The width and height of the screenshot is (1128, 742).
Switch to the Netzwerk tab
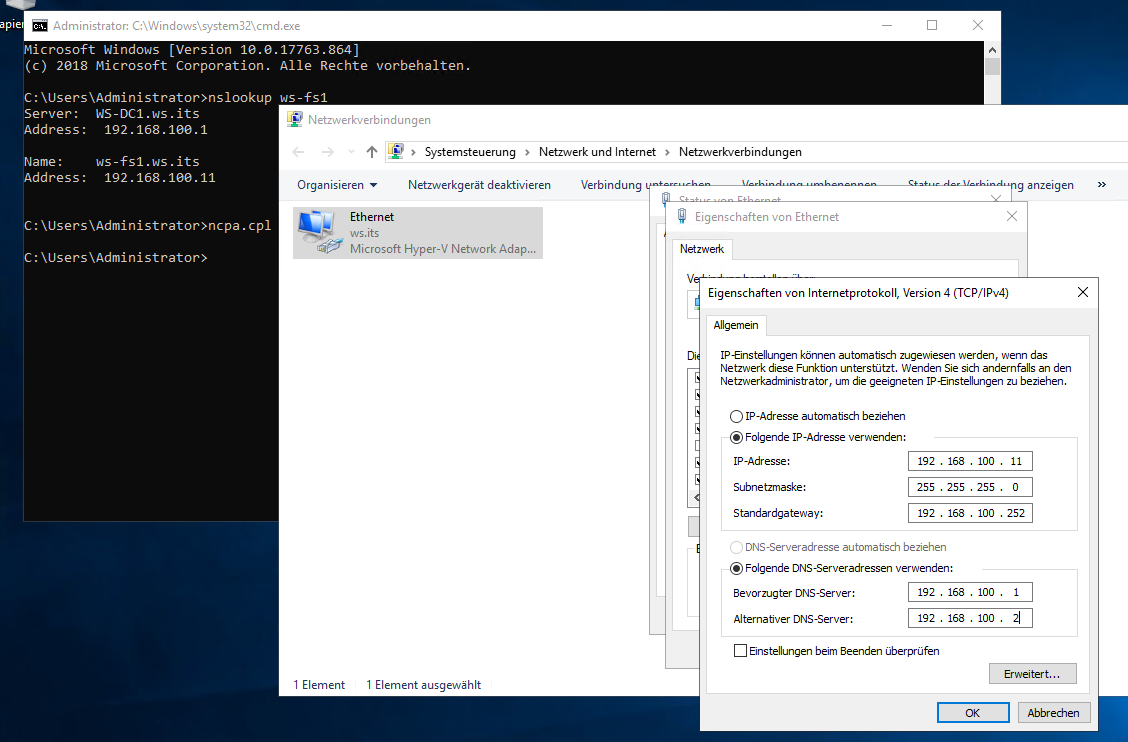702,249
